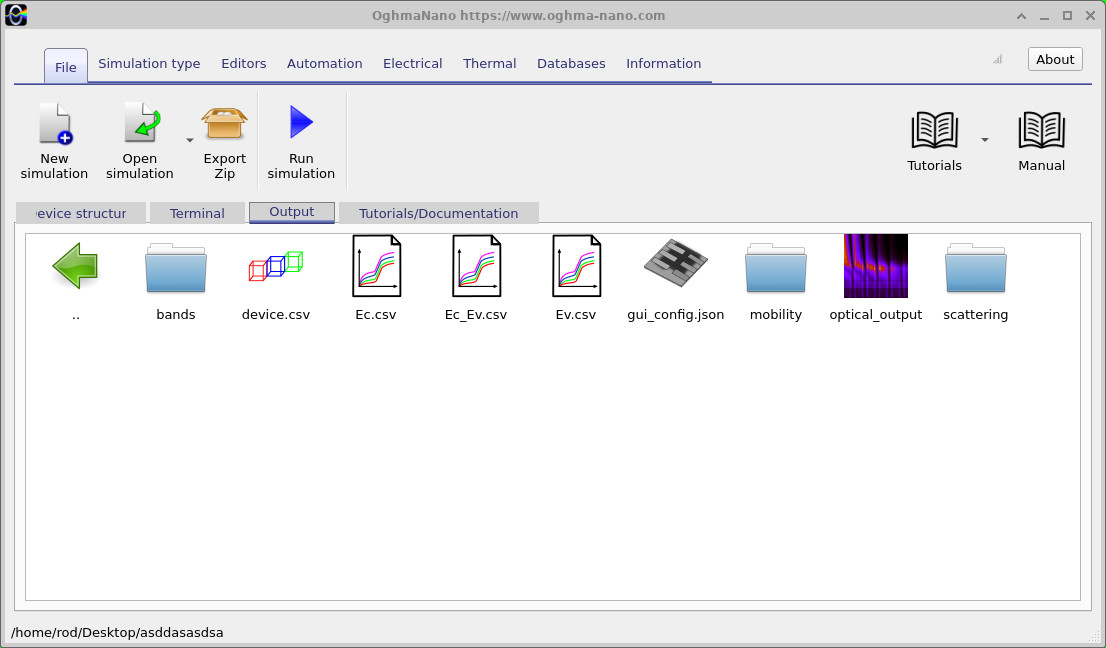
Task: Switch to the Terminal tab
Action: 197,213
